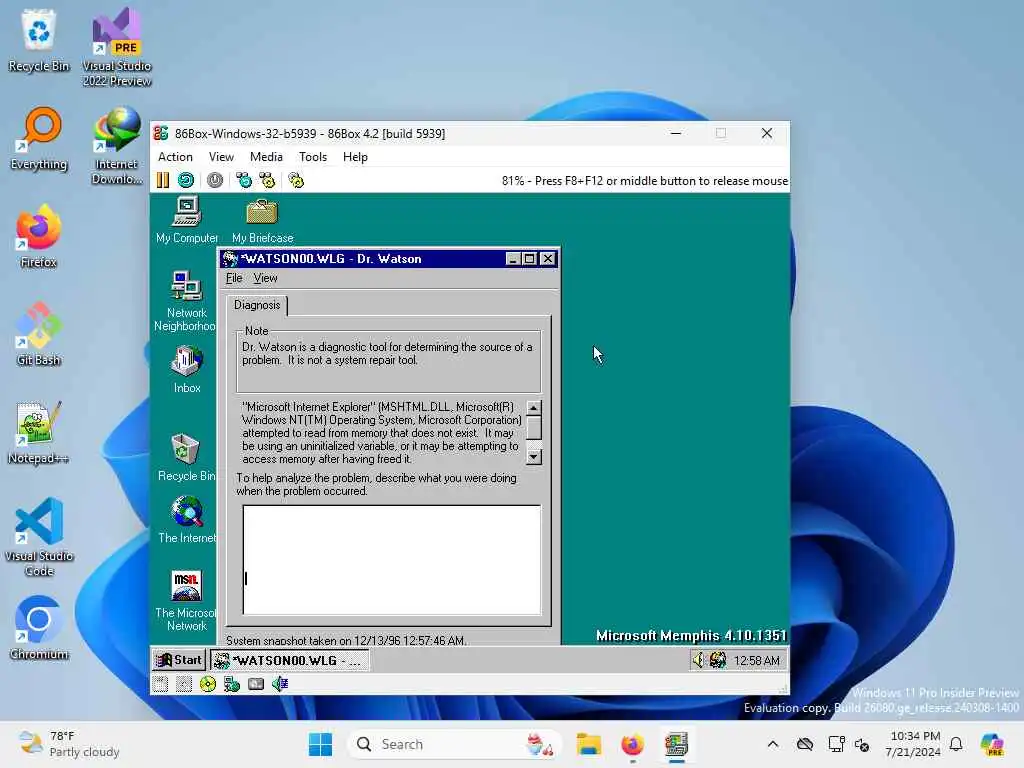Select the Git Bash desktop icon
This screenshot has height=768, width=1024.
tap(39, 334)
